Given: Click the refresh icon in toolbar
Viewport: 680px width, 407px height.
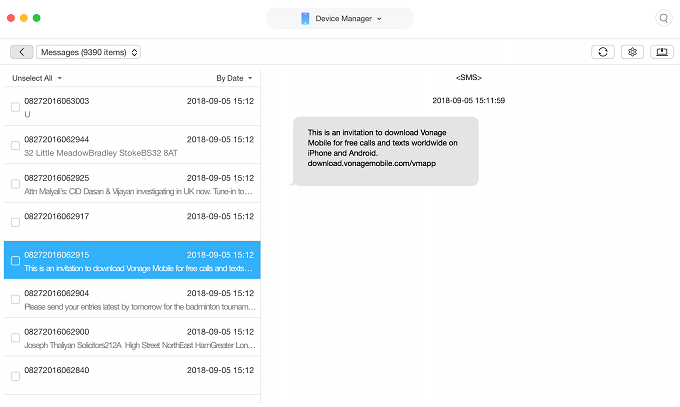Looking at the screenshot, I should click(x=603, y=52).
